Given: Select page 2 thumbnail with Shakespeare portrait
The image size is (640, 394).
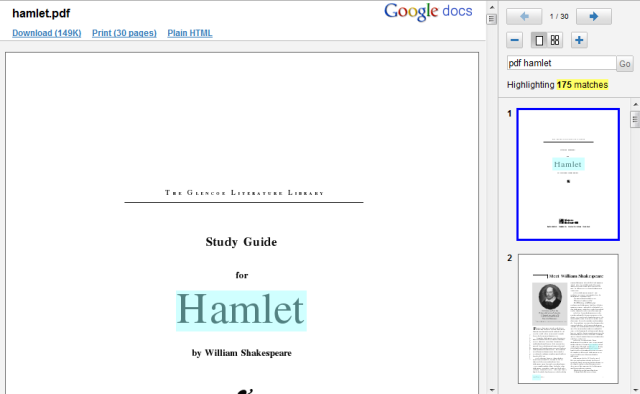Looking at the screenshot, I should coord(568,319).
